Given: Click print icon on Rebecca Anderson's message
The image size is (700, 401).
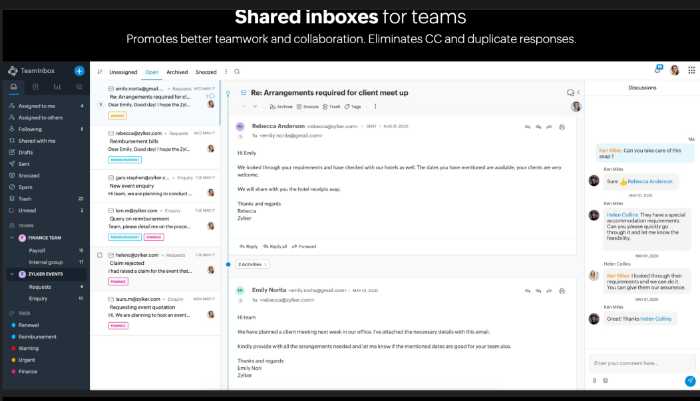Looking at the screenshot, I should click(x=562, y=127).
